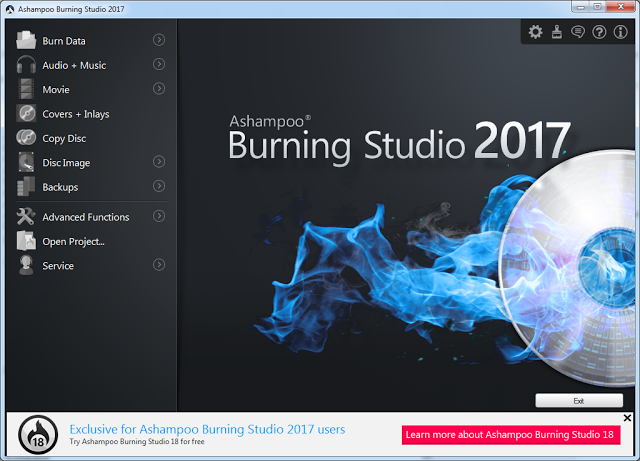Choose the Covers + Inlays entry
Screen dimensions: 640x461
[x=91, y=114]
